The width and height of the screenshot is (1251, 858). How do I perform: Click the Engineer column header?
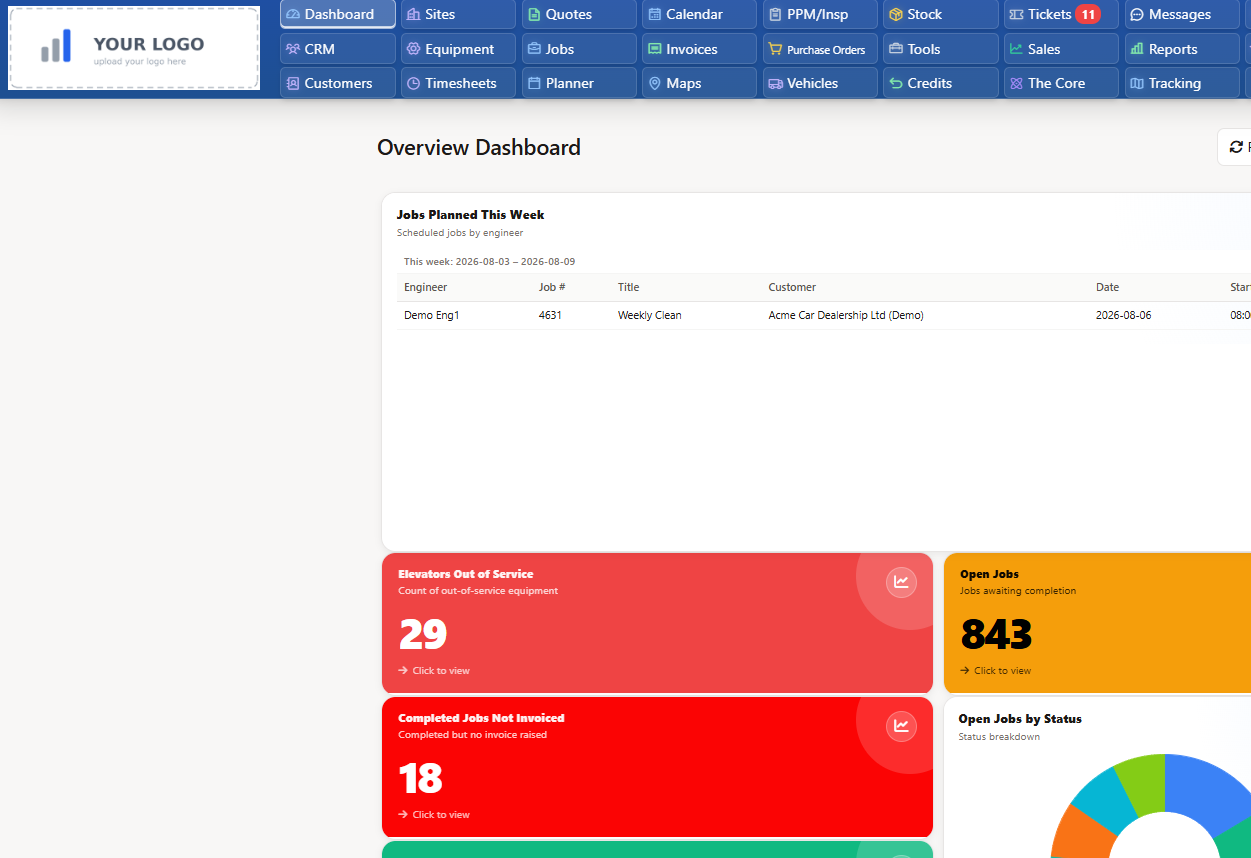426,287
